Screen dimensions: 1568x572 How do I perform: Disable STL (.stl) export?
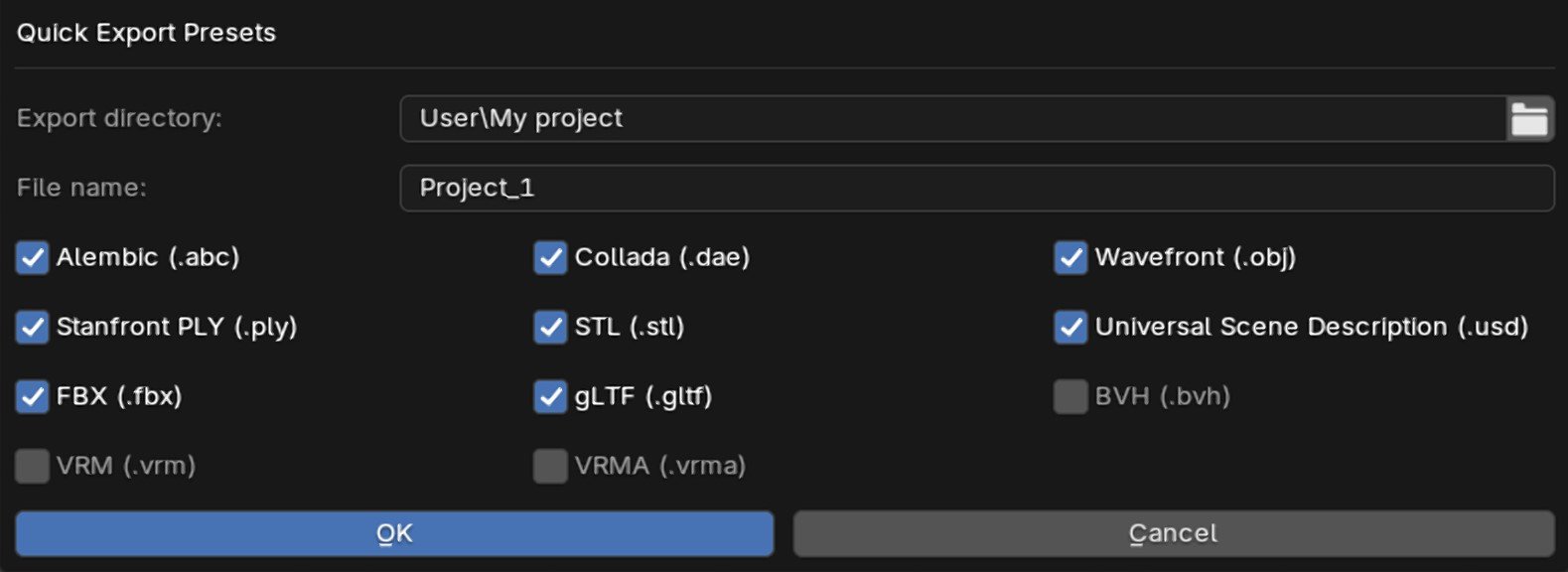coord(549,327)
